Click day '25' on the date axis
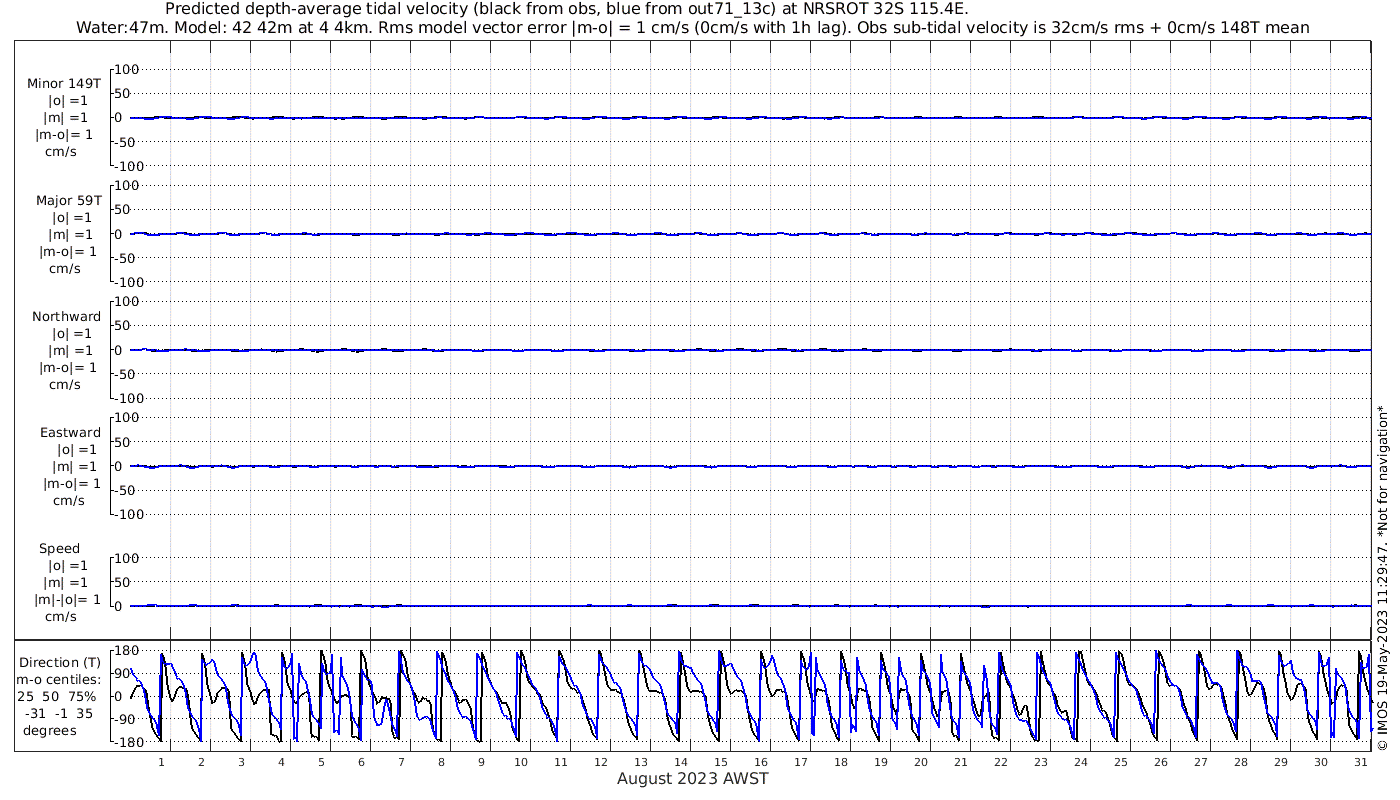 (x=1121, y=762)
